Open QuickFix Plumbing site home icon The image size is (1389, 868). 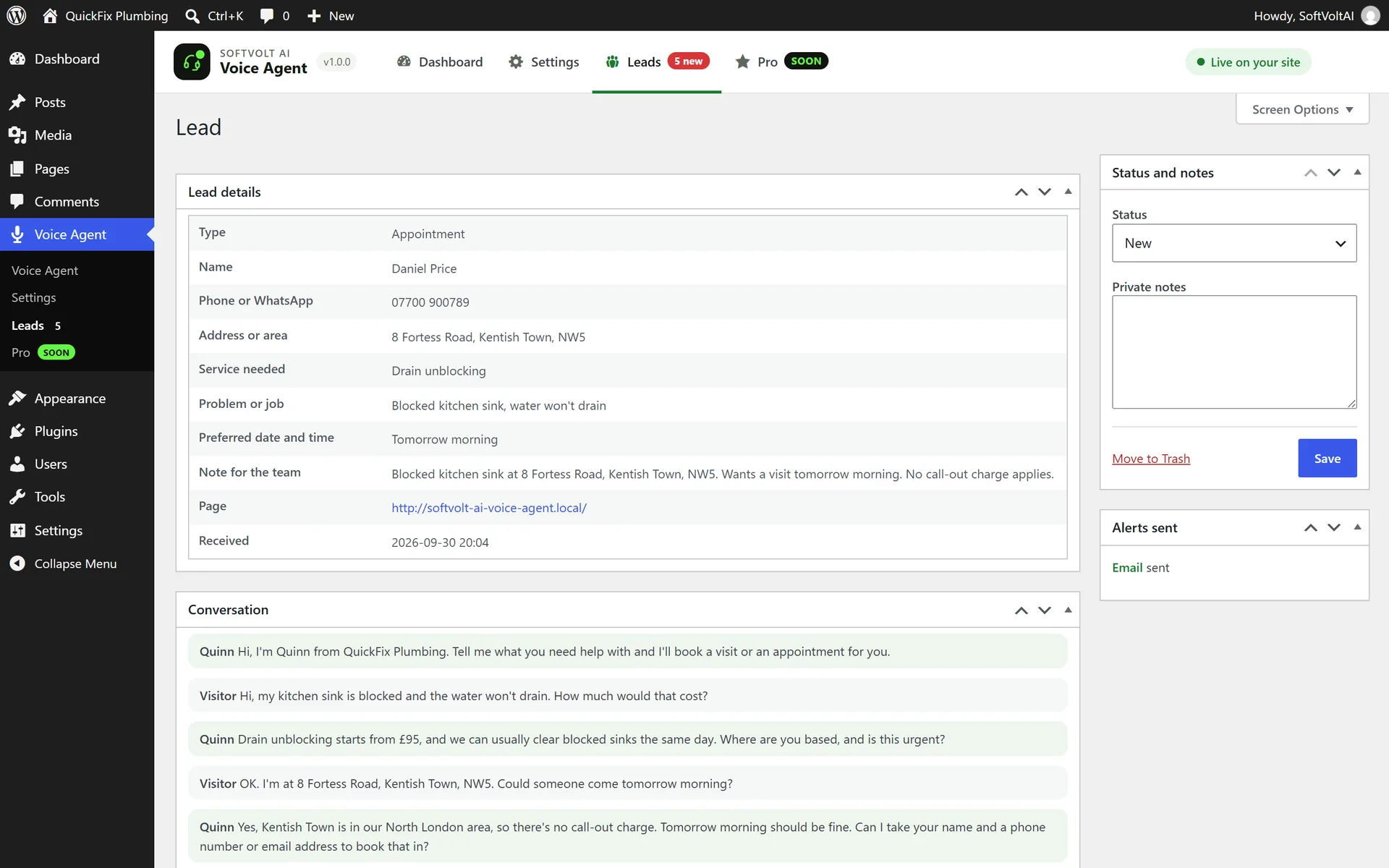pos(50,15)
